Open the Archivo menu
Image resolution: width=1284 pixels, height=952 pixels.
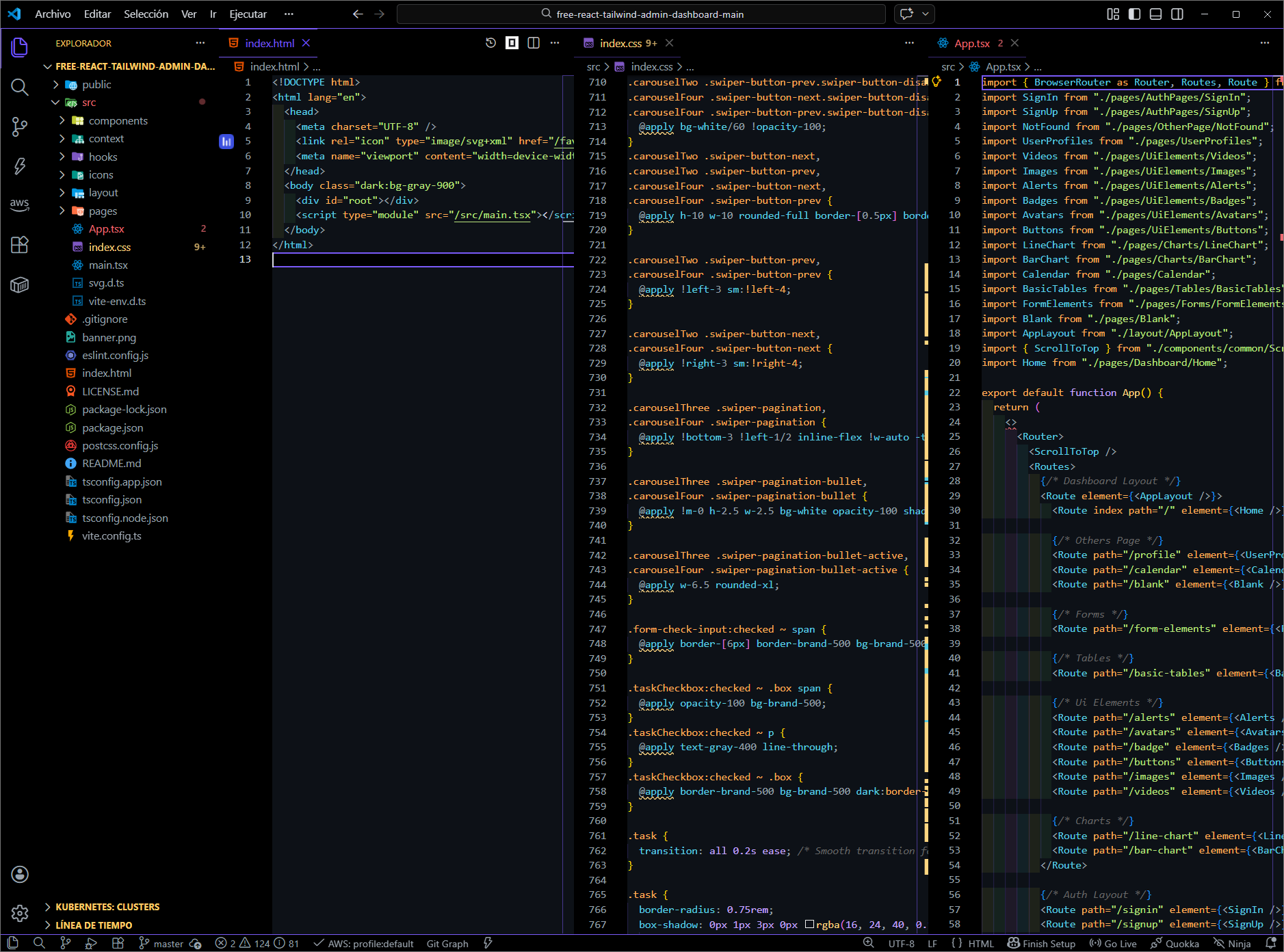pyautogui.click(x=53, y=14)
